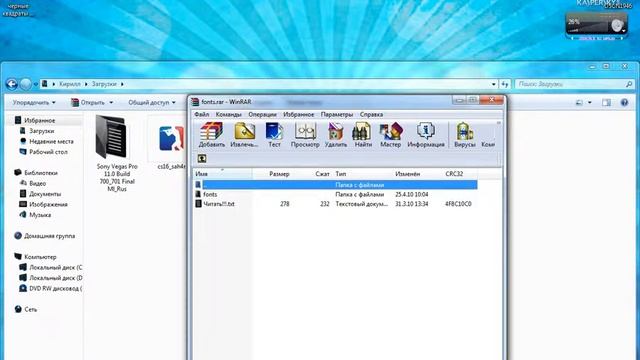640x360 pixels.
Task: Click the Найти (Find) binoculars icon
Action: point(362,135)
